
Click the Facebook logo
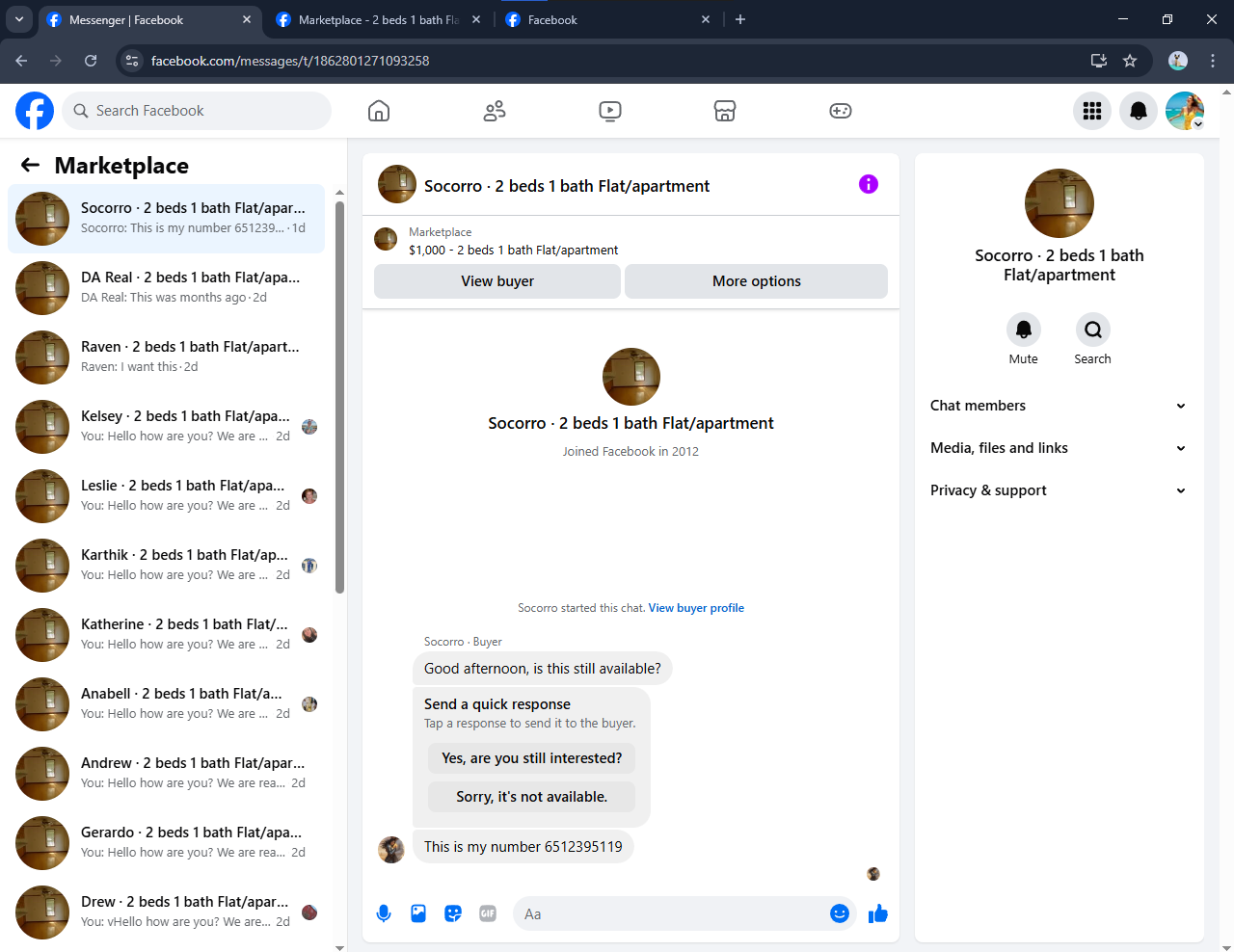[x=35, y=111]
